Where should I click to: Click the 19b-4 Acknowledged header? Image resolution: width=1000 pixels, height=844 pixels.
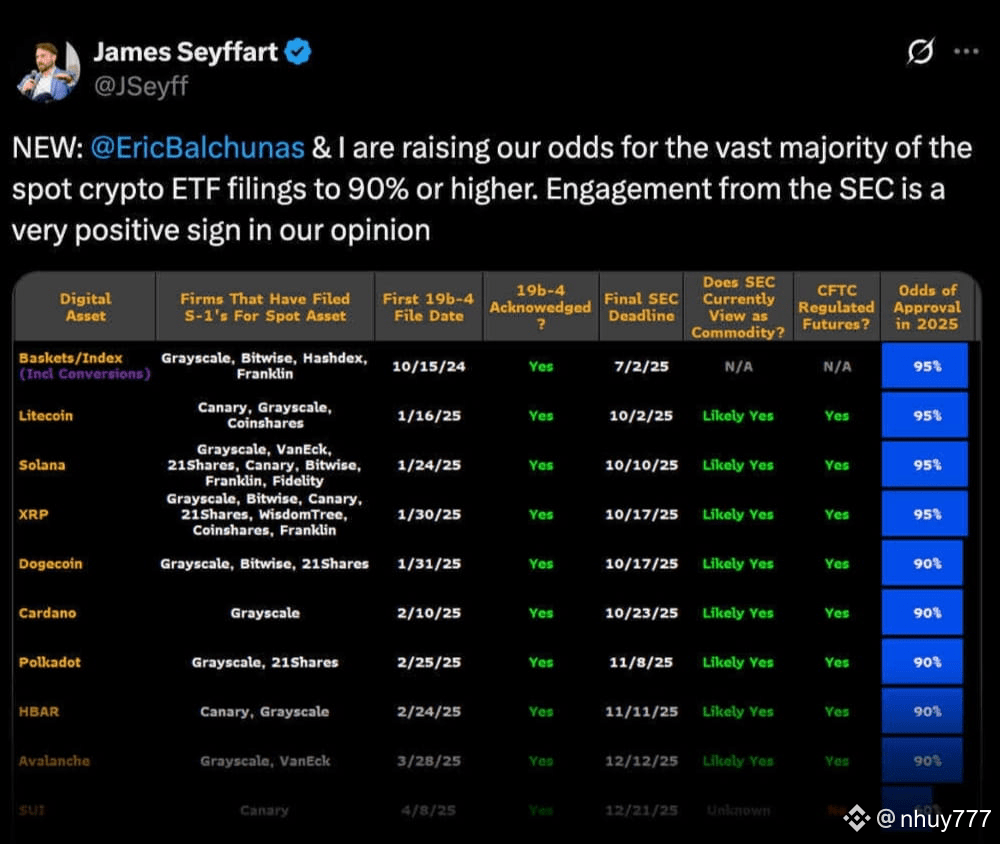[540, 307]
